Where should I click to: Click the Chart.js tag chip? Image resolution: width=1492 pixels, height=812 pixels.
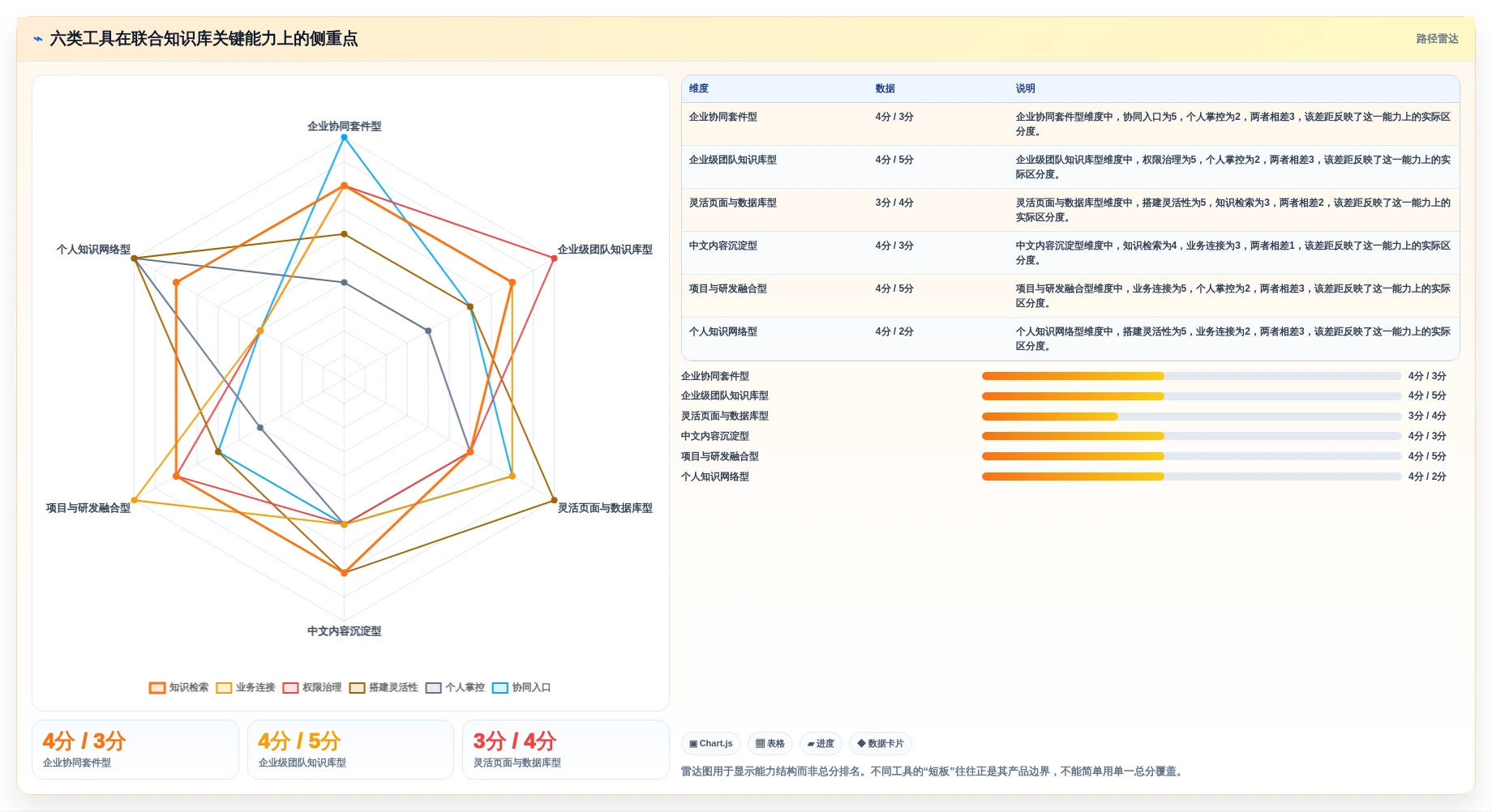point(711,743)
